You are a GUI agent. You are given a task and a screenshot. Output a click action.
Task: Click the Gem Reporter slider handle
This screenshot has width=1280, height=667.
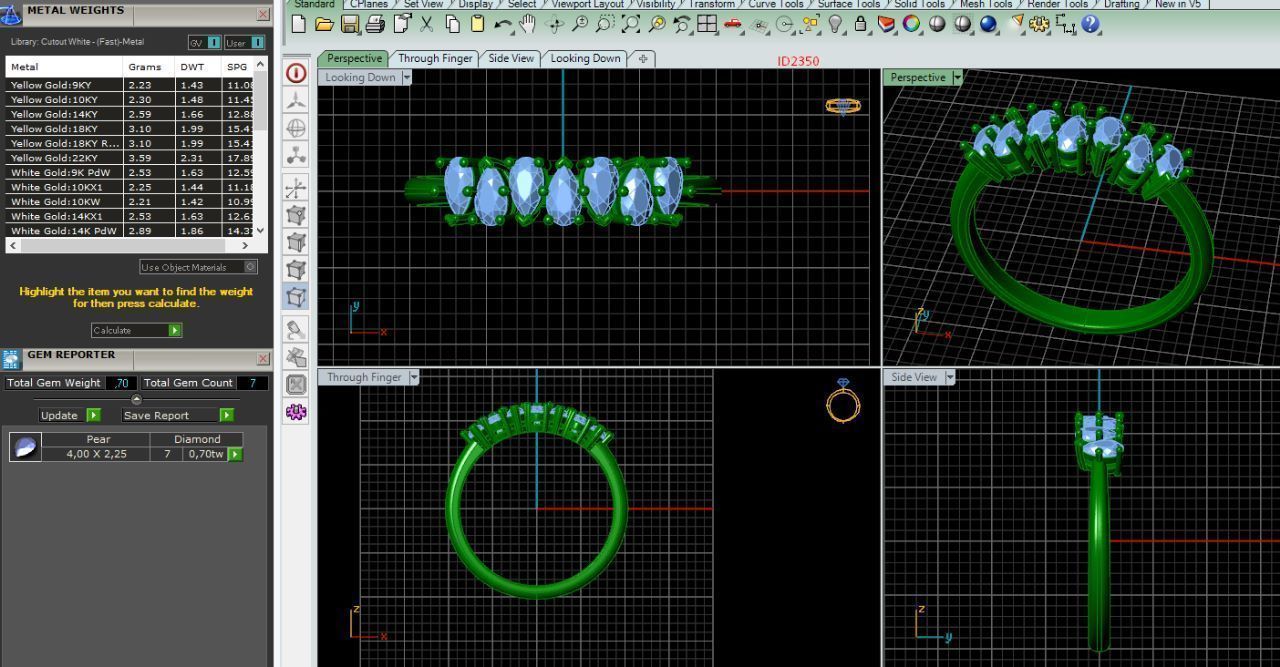tap(137, 399)
